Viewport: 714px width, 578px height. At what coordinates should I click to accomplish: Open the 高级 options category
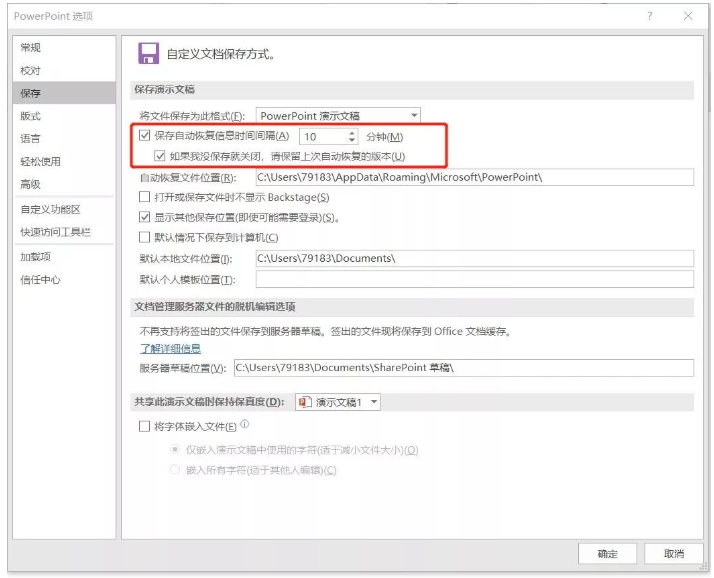point(64,184)
